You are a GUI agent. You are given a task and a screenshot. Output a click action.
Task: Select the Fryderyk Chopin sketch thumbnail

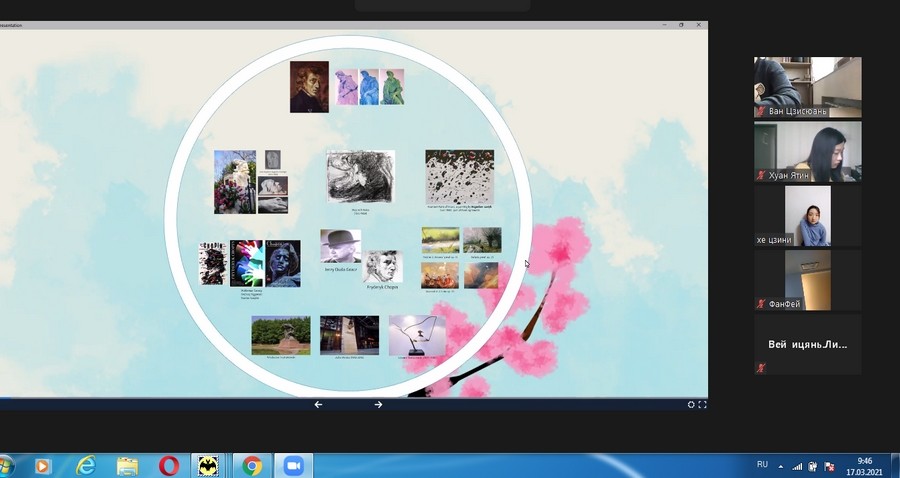(381, 267)
